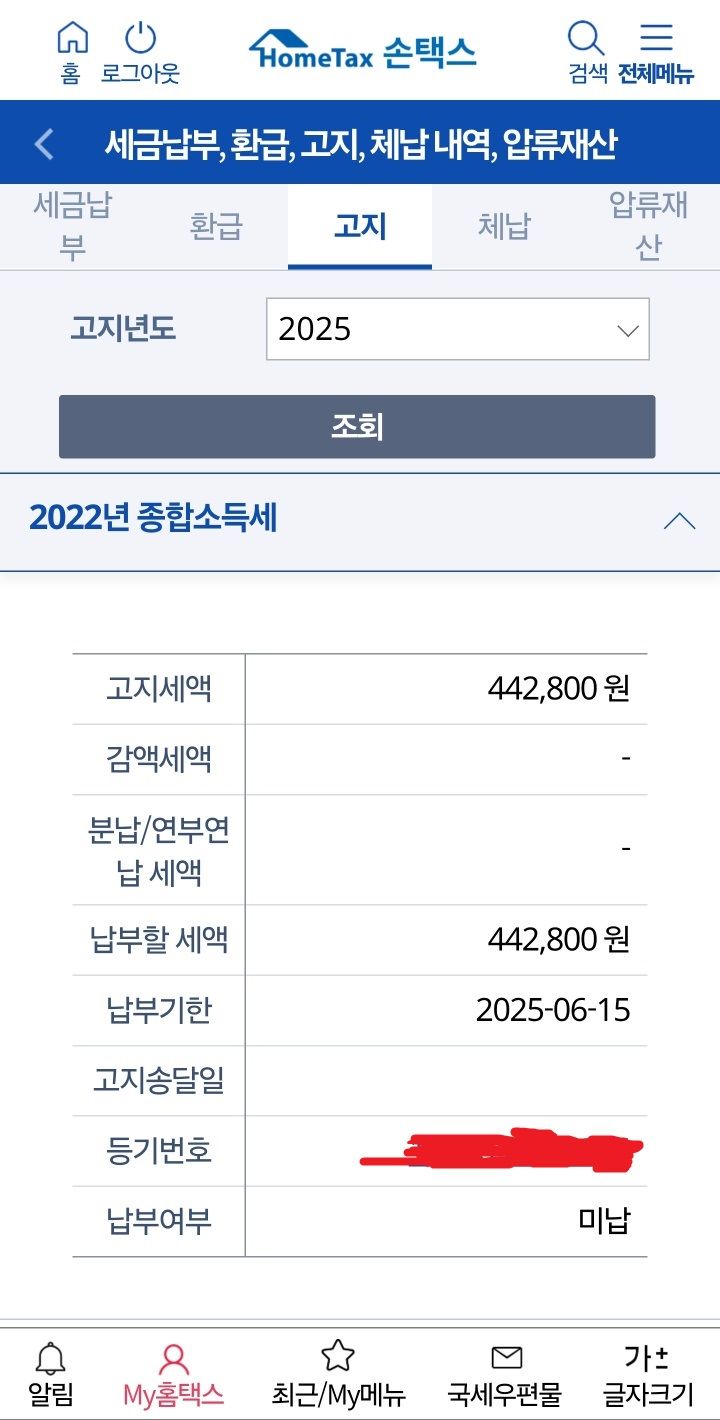This screenshot has height=1420, width=720.
Task: Open 전체메뉴 hamburger menu
Action: 656,38
